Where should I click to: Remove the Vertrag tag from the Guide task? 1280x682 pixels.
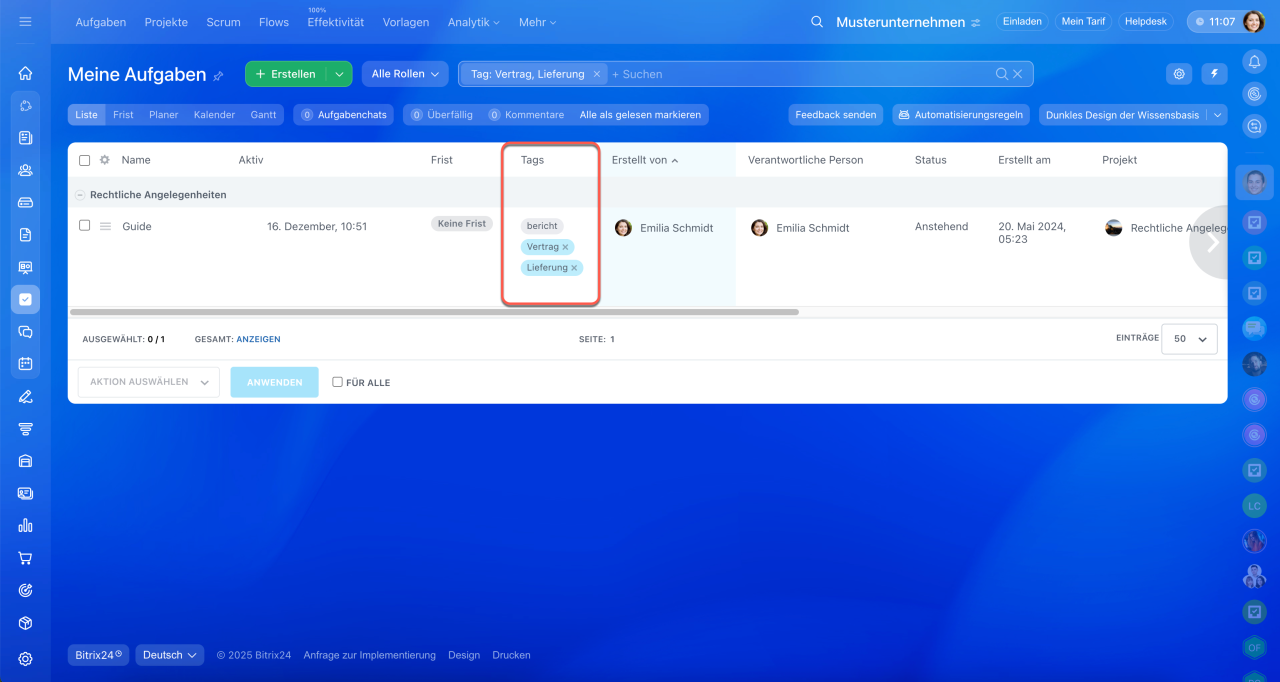(565, 247)
